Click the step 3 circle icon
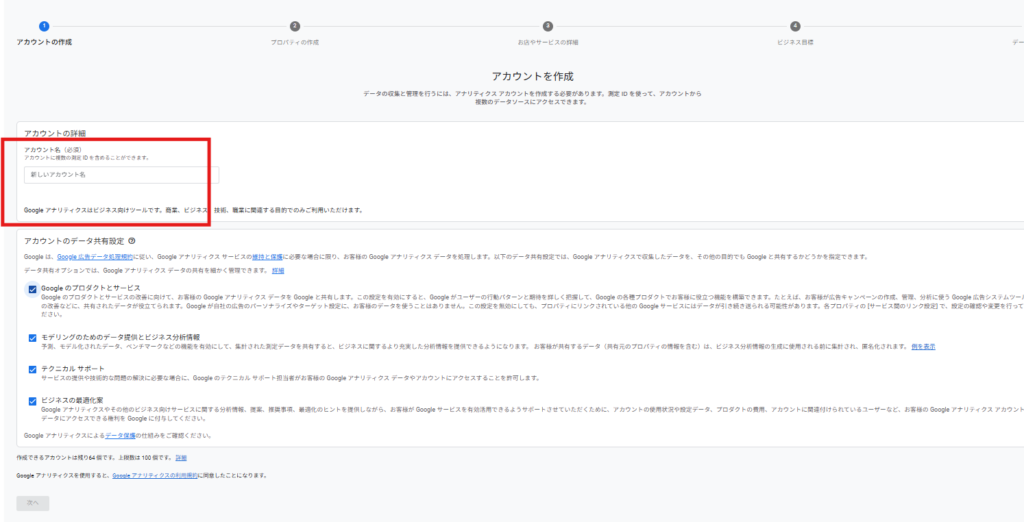This screenshot has width=1024, height=522. tap(547, 26)
